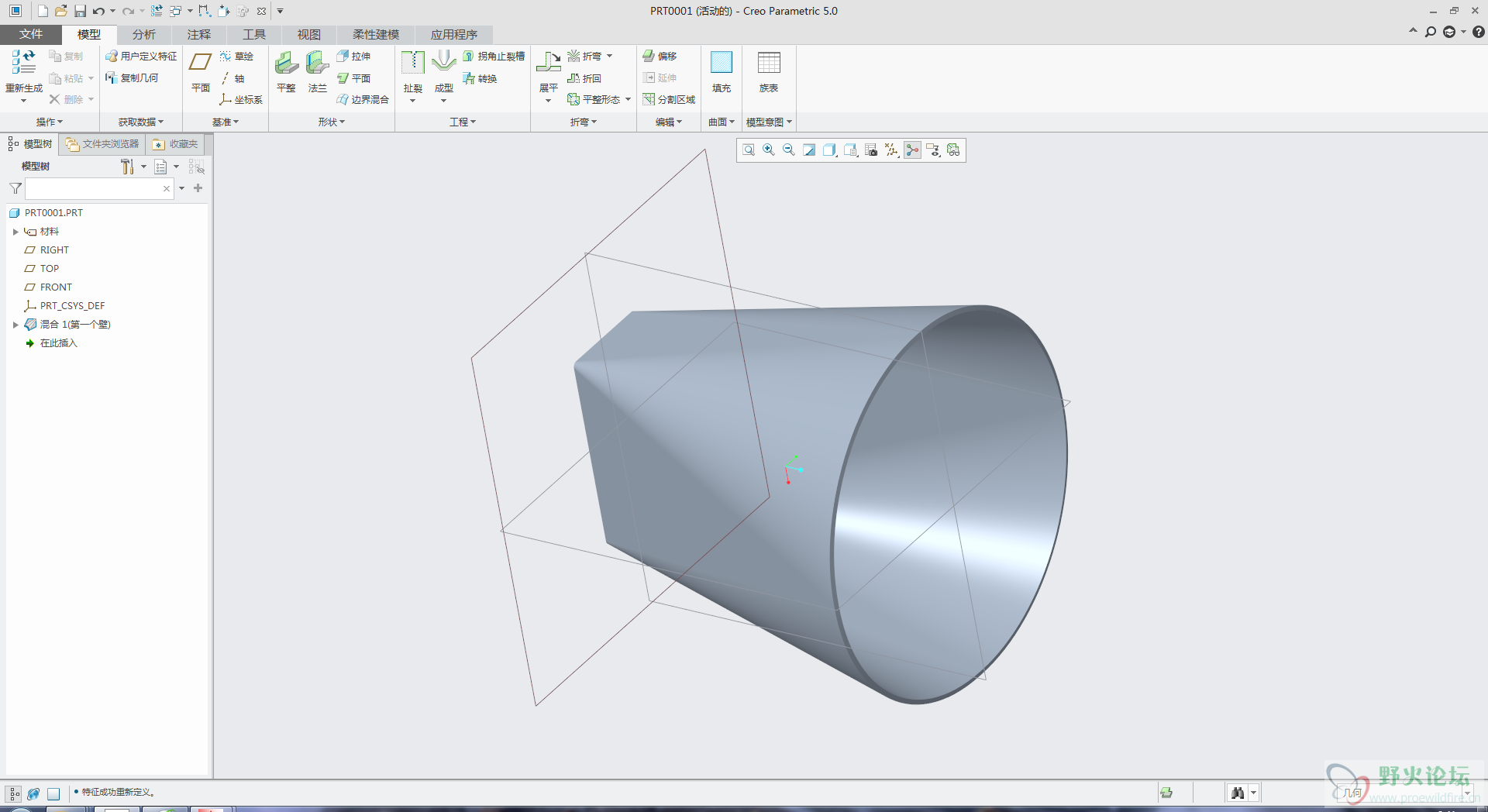Open the 文件 menu
This screenshot has height=812, width=1488.
tap(31, 34)
